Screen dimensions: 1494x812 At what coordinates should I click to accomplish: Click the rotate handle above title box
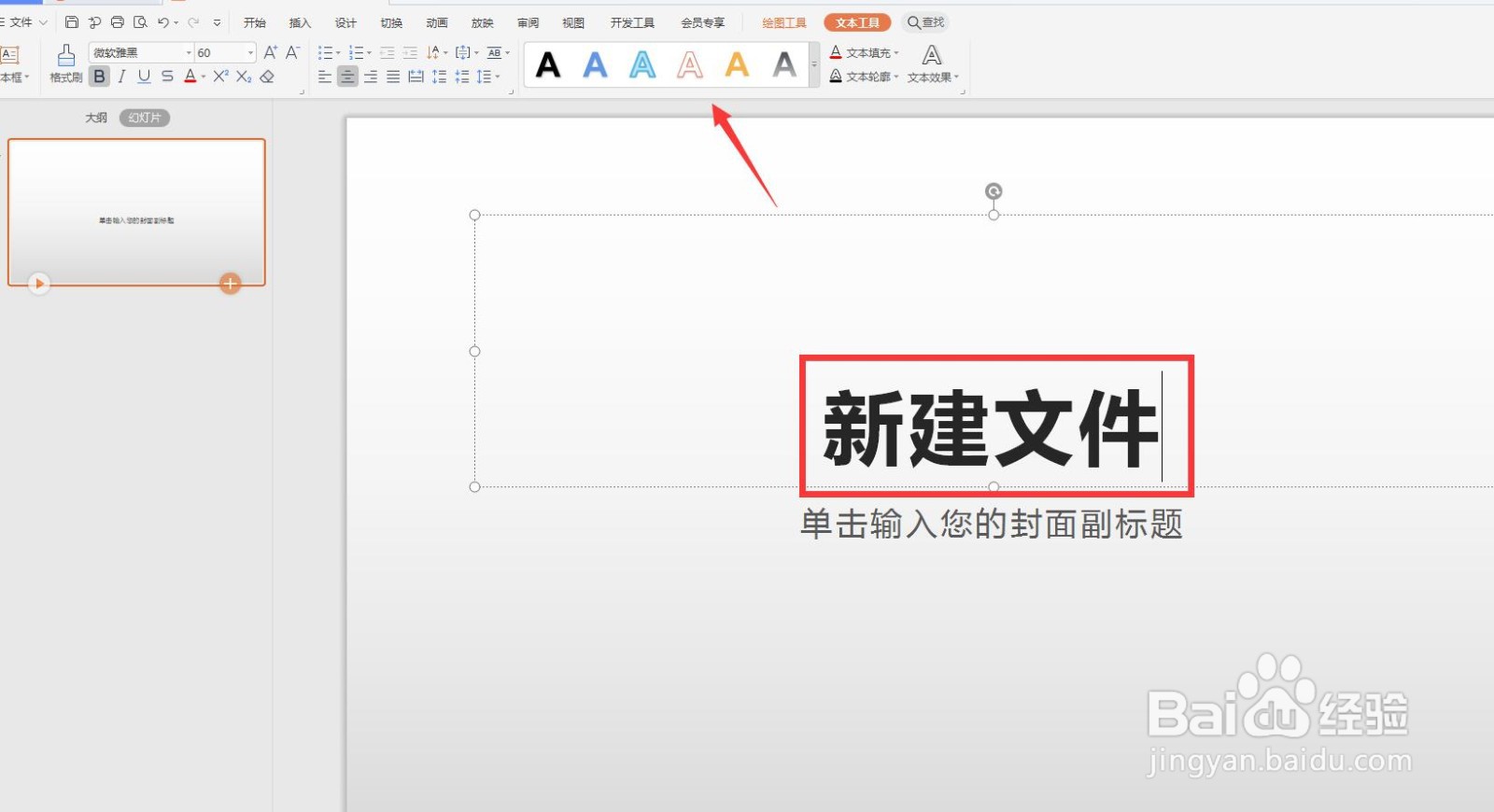click(x=994, y=191)
